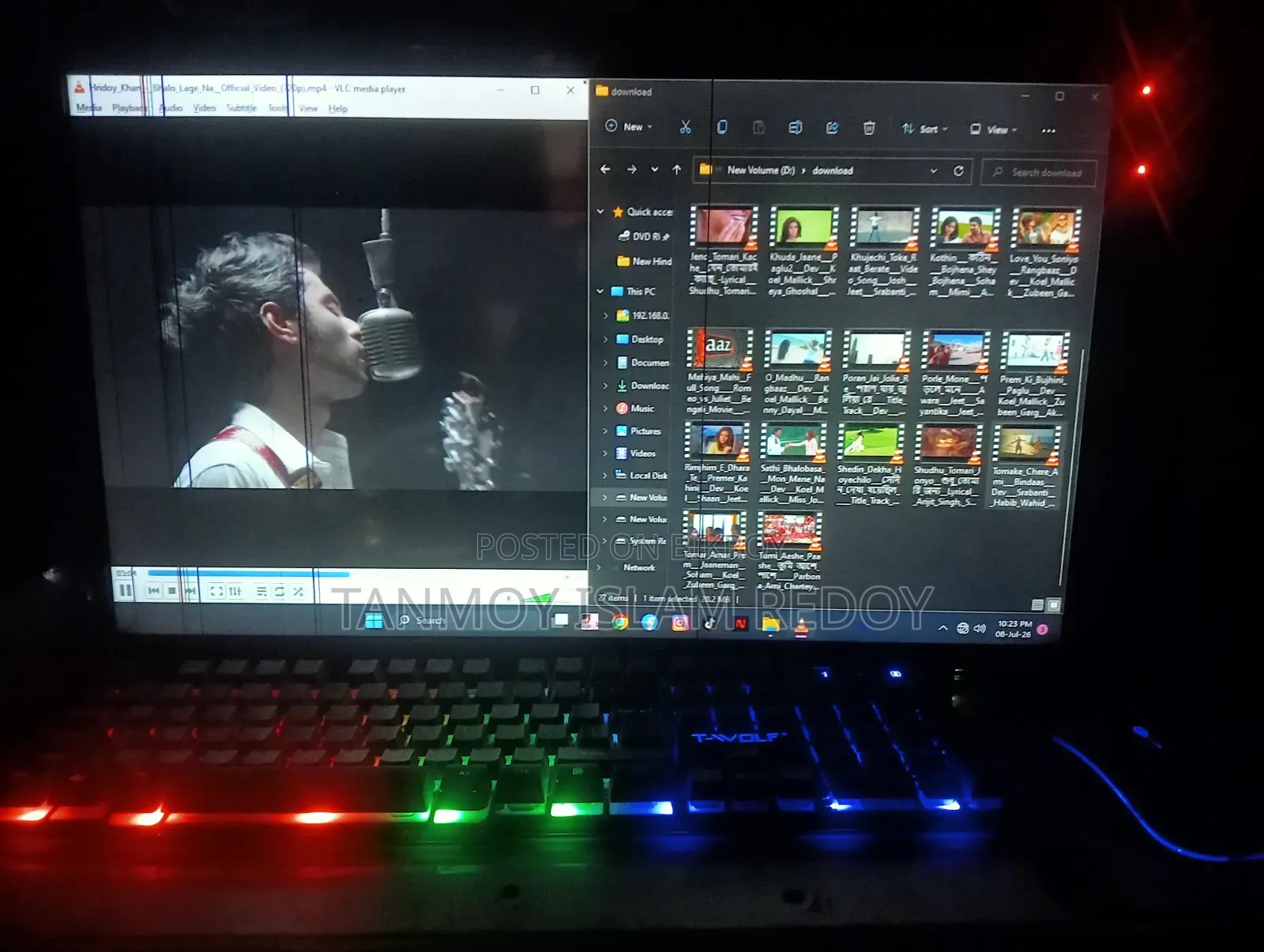The height and width of the screenshot is (952, 1264).
Task: Pause the video in VLC
Action: (x=125, y=590)
